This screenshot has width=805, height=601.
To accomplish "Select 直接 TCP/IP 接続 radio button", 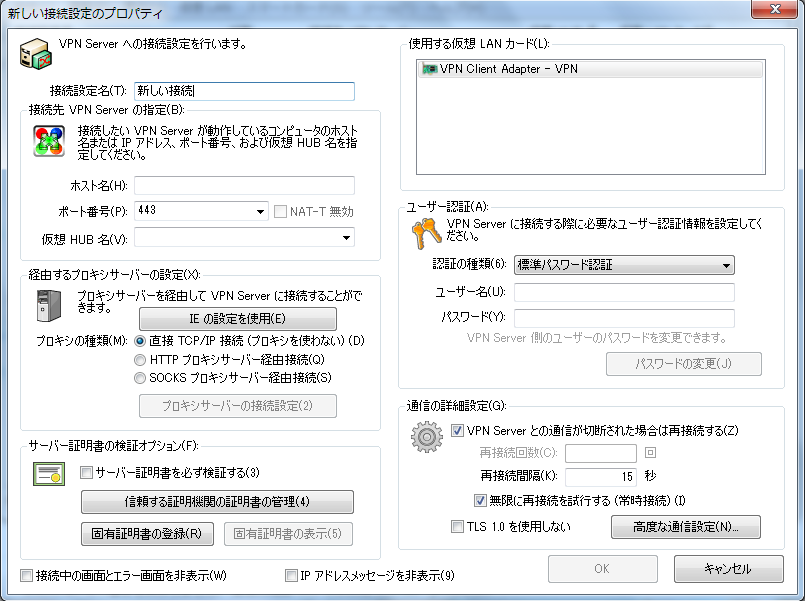I will pos(140,341).
